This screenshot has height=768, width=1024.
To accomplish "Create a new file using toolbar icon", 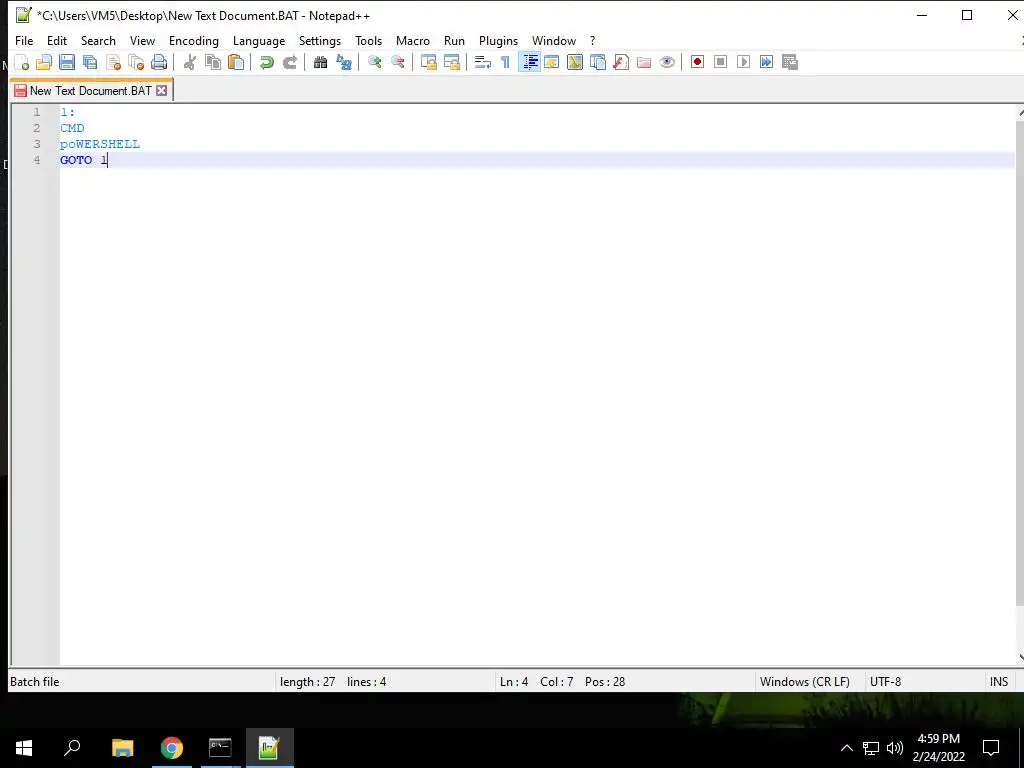I will click(22, 62).
